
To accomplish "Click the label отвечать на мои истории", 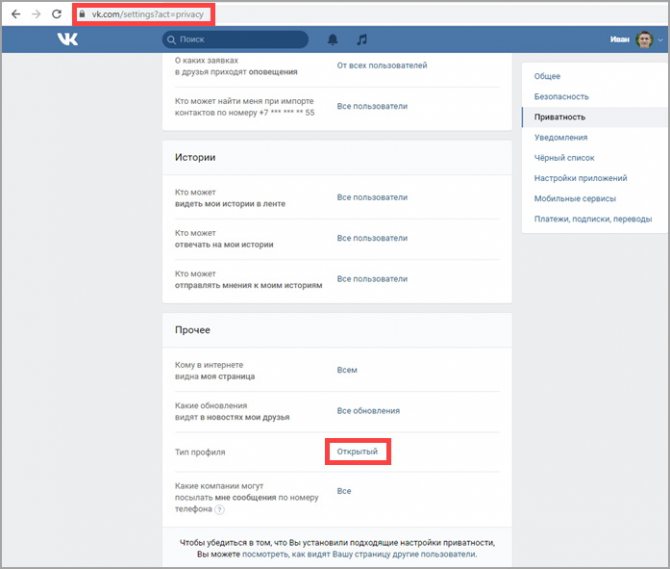I will tap(224, 245).
